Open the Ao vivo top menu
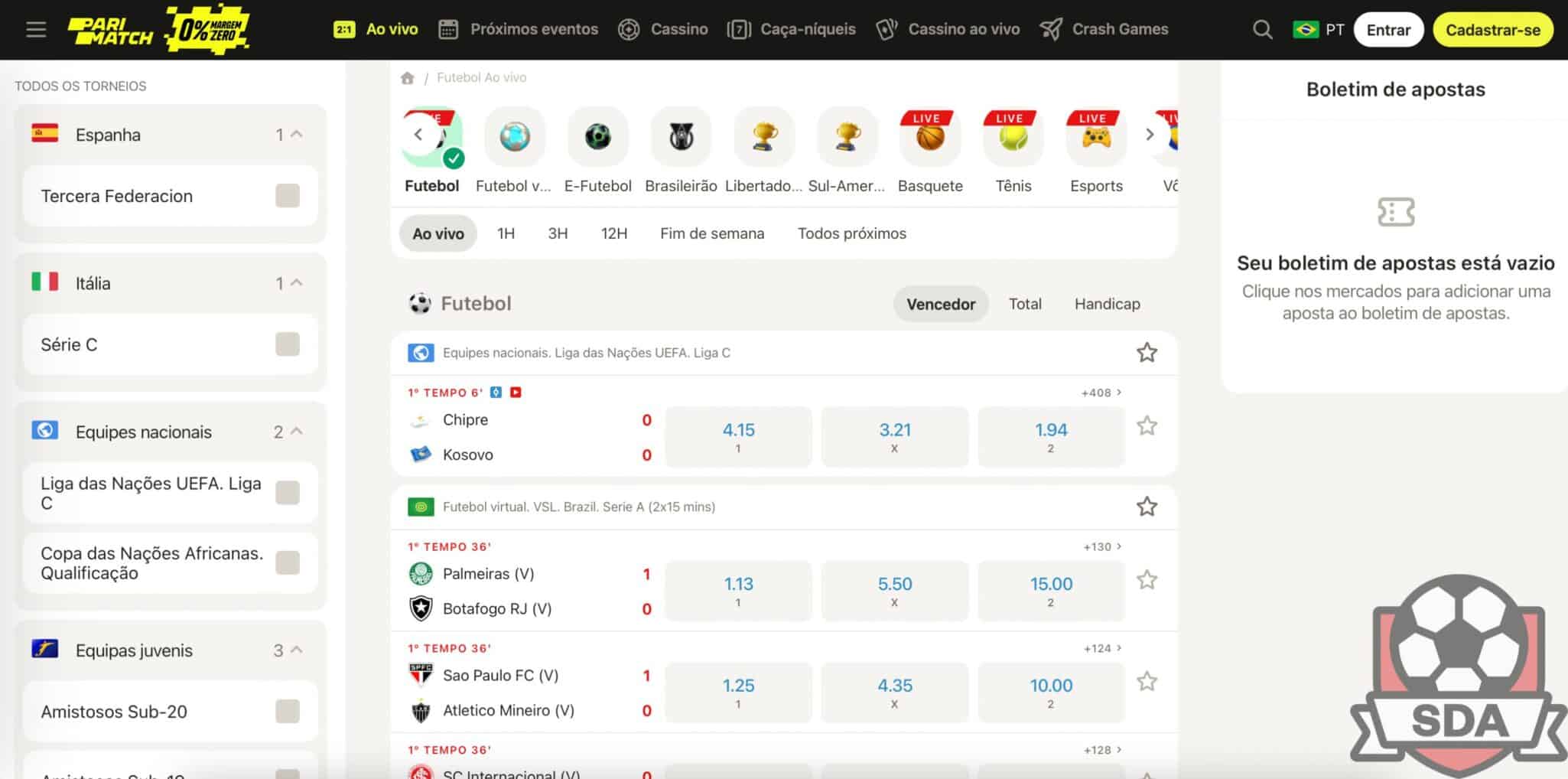1568x779 pixels. [x=376, y=30]
